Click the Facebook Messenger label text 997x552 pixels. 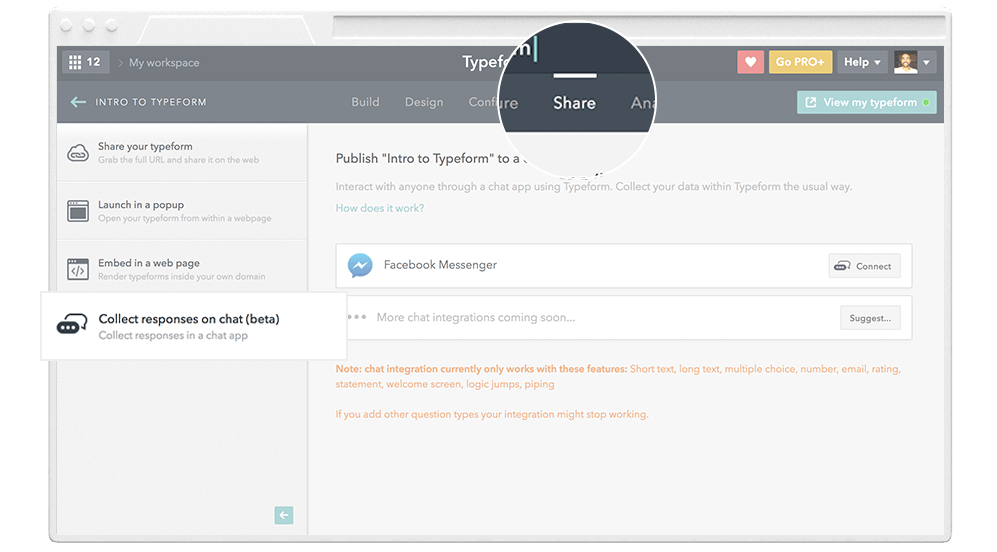(440, 265)
